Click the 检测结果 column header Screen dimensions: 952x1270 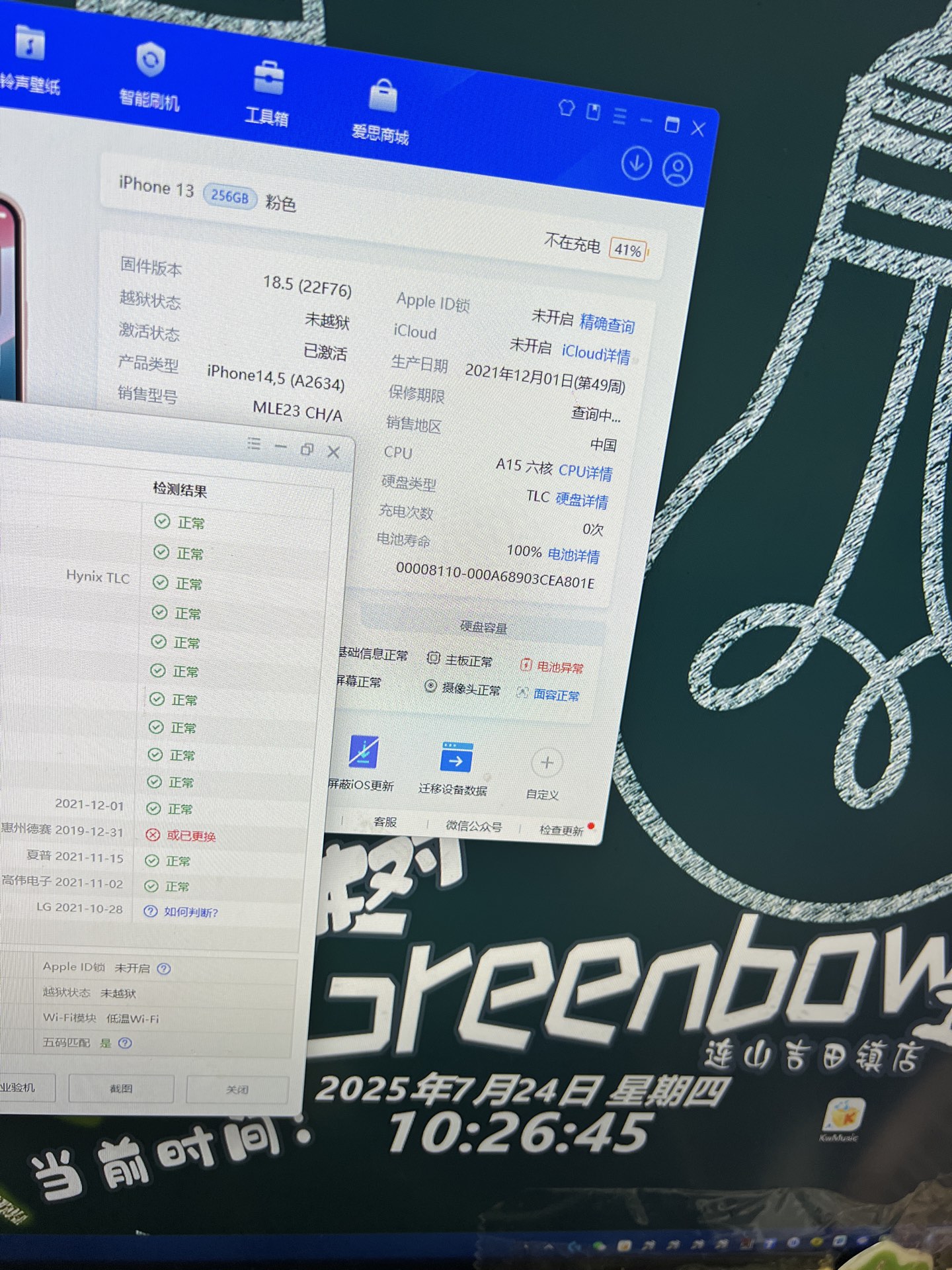[x=180, y=490]
